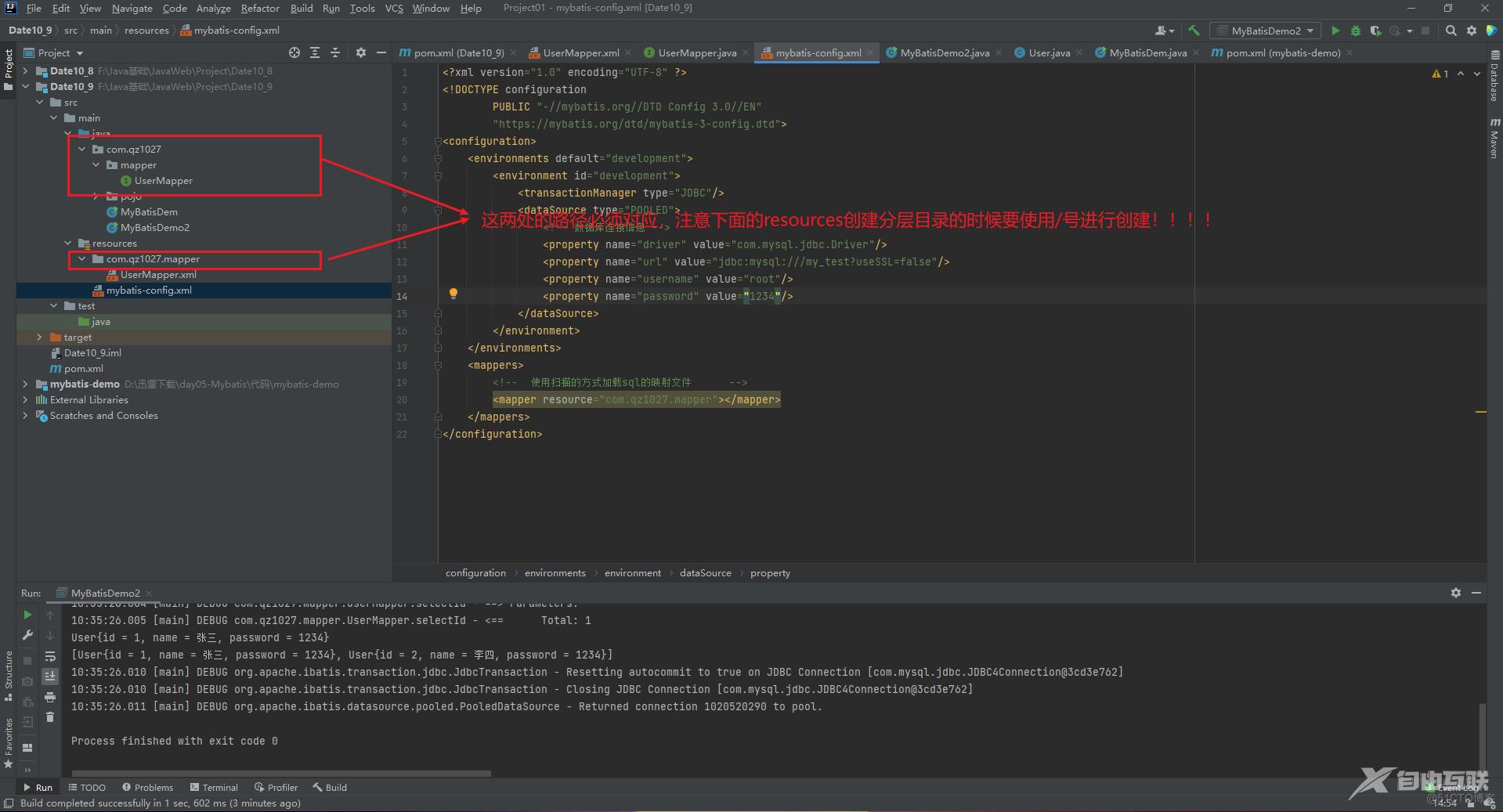Screen dimensions: 1503x812
Task: Collapse all in the Project panel
Action: 335,52
